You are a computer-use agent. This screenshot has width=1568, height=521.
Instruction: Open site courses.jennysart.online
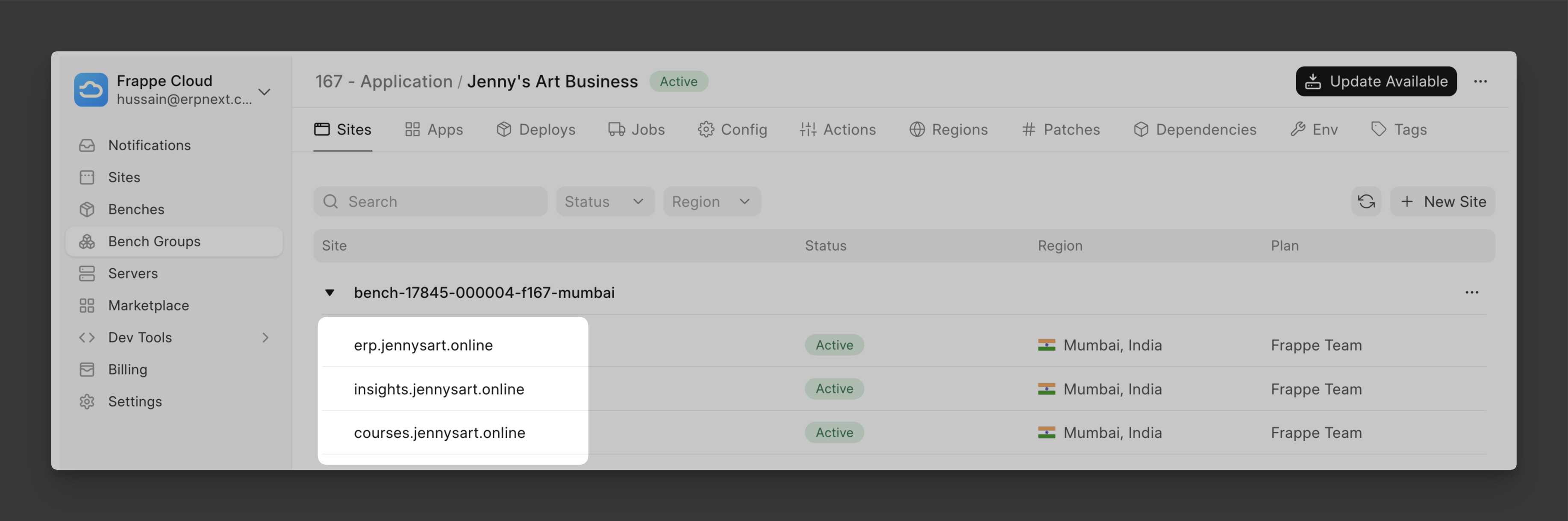pos(439,433)
